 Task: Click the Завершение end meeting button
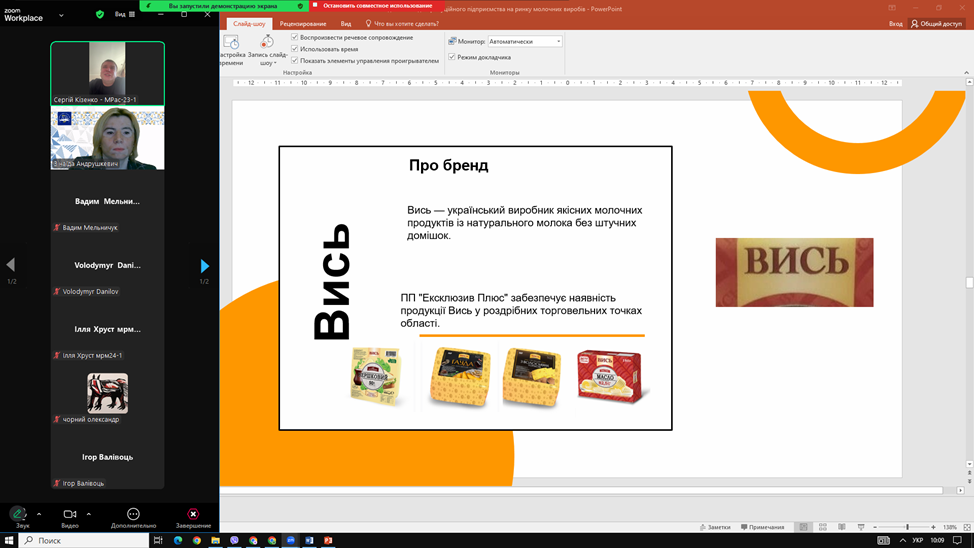coord(193,517)
